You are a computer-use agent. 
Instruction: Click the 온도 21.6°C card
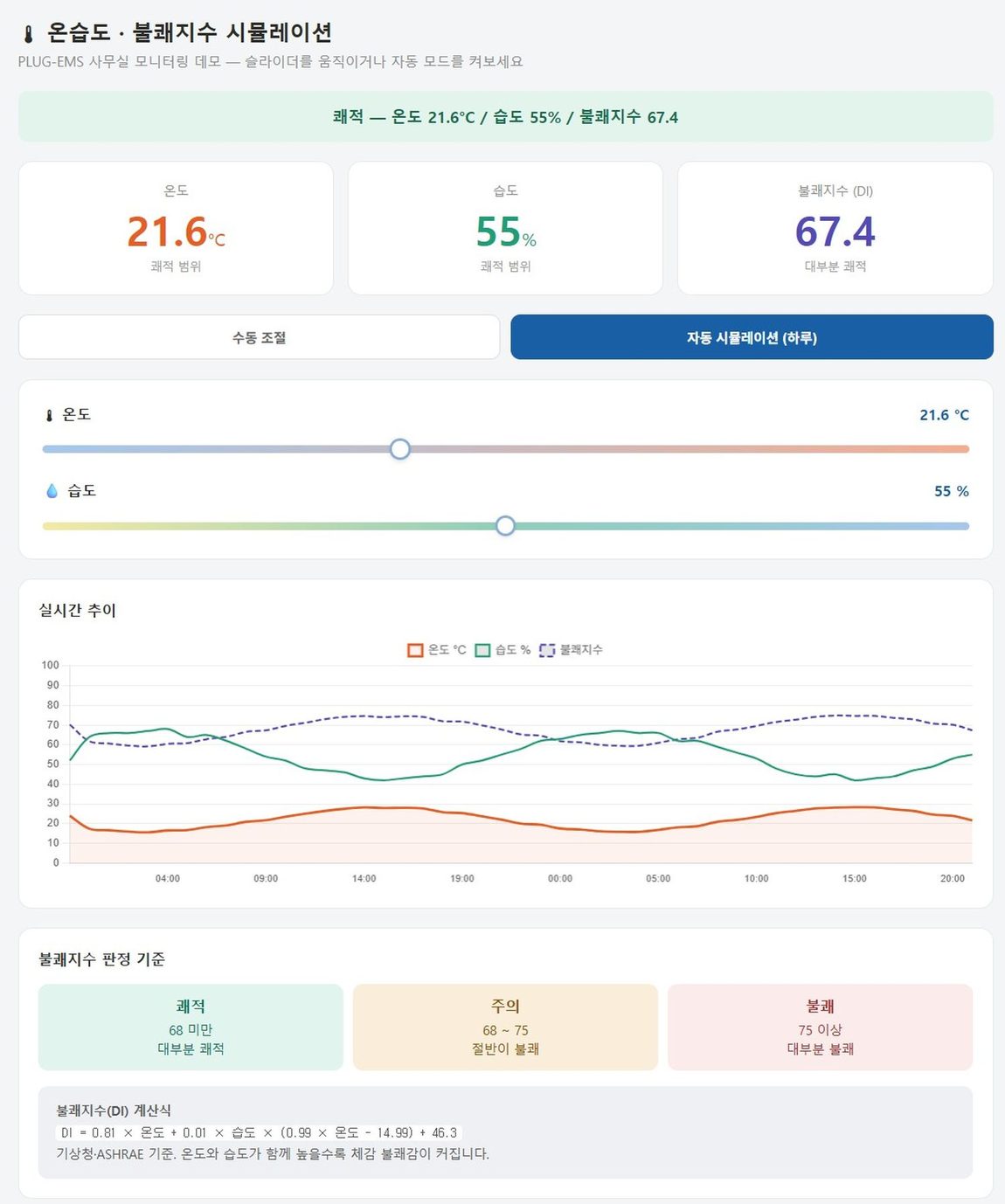176,228
